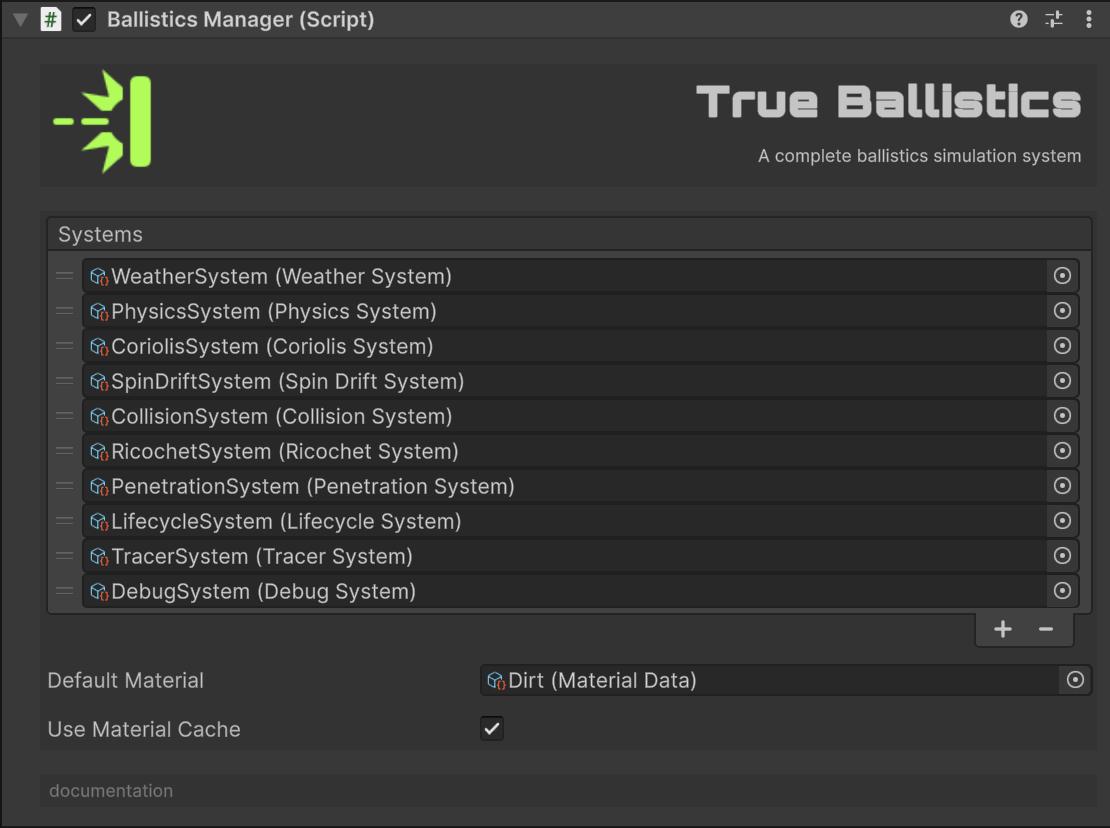Screen dimensions: 1110x828
Task: Open the component presets slider icon
Action: (x=1053, y=19)
